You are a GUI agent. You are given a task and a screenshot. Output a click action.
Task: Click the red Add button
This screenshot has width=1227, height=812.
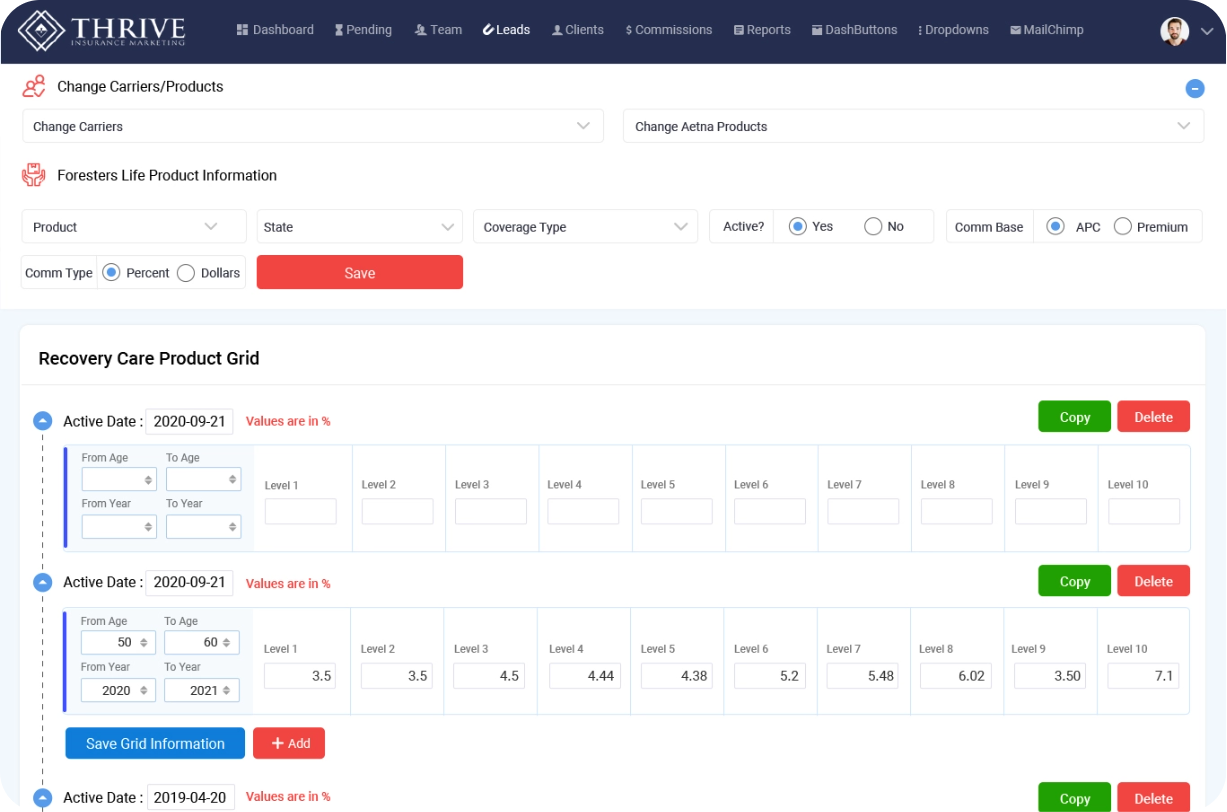click(x=289, y=743)
